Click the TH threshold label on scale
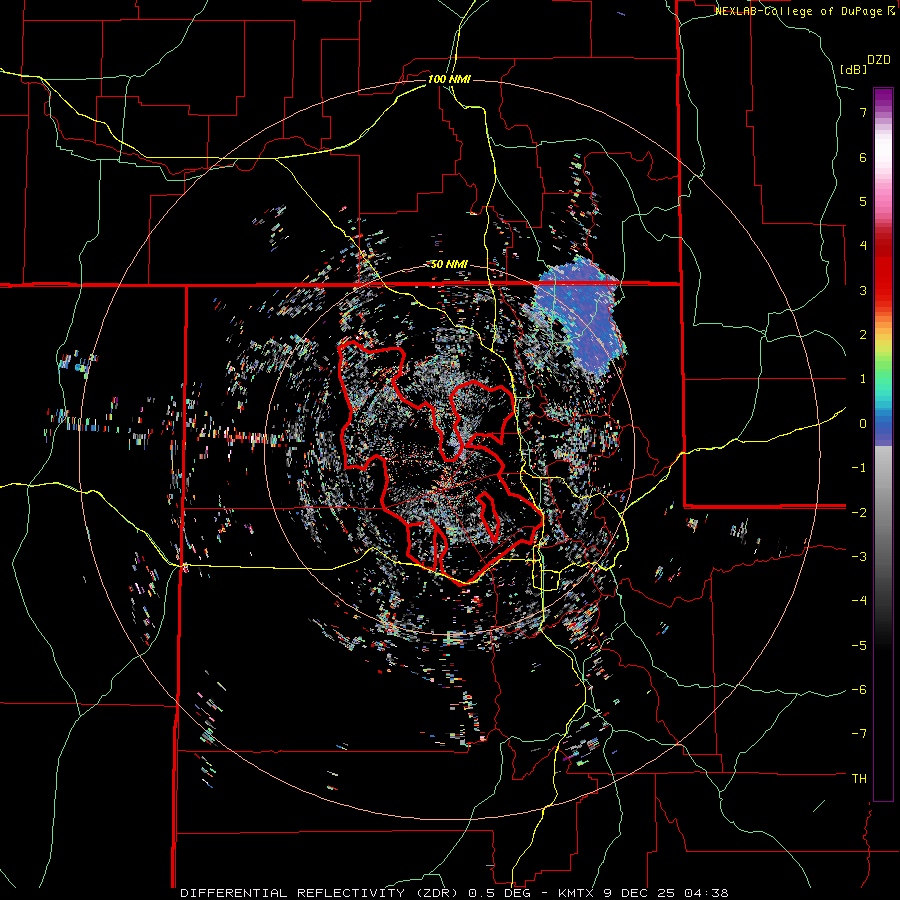 coord(859,779)
